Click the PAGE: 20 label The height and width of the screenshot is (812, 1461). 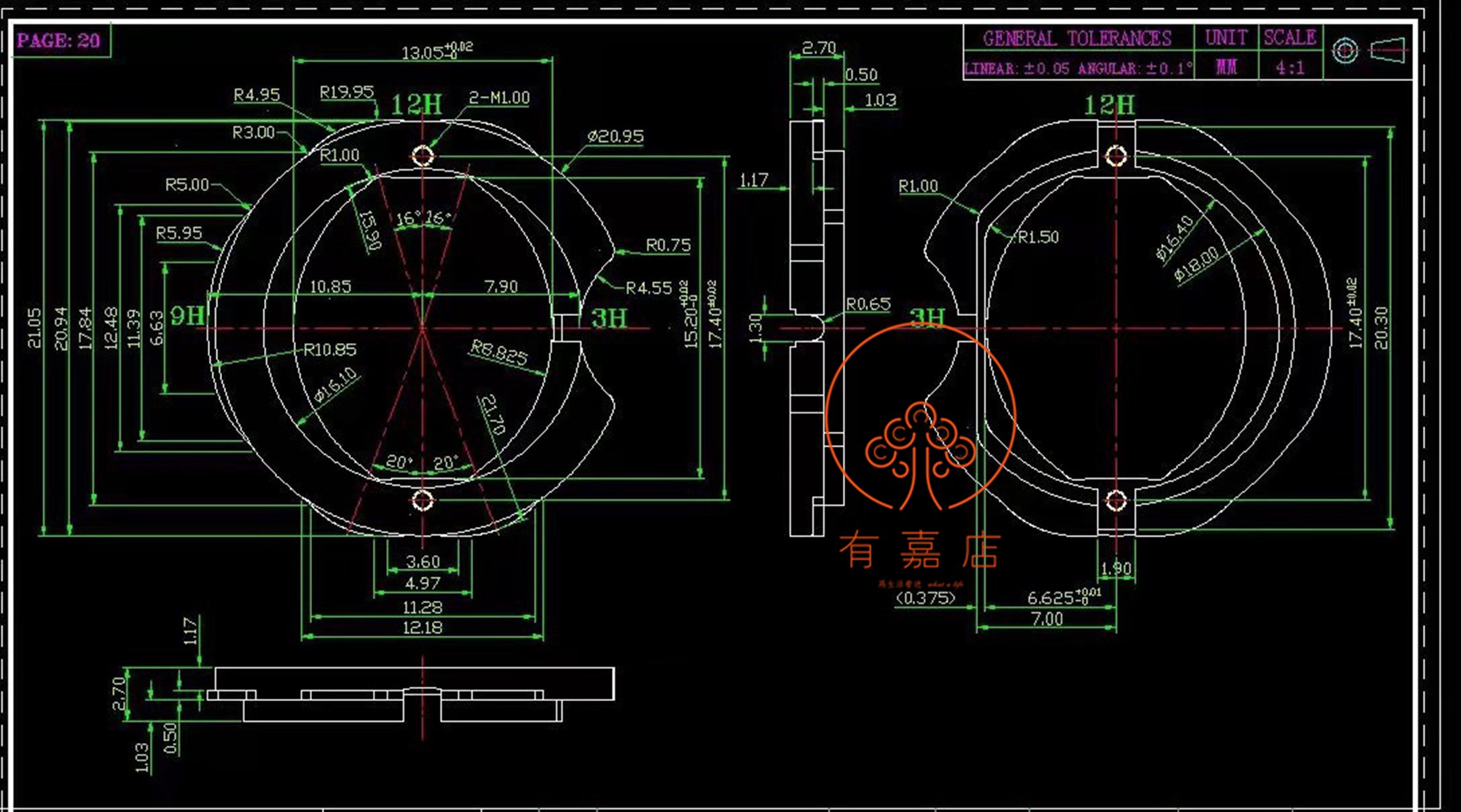point(59,41)
